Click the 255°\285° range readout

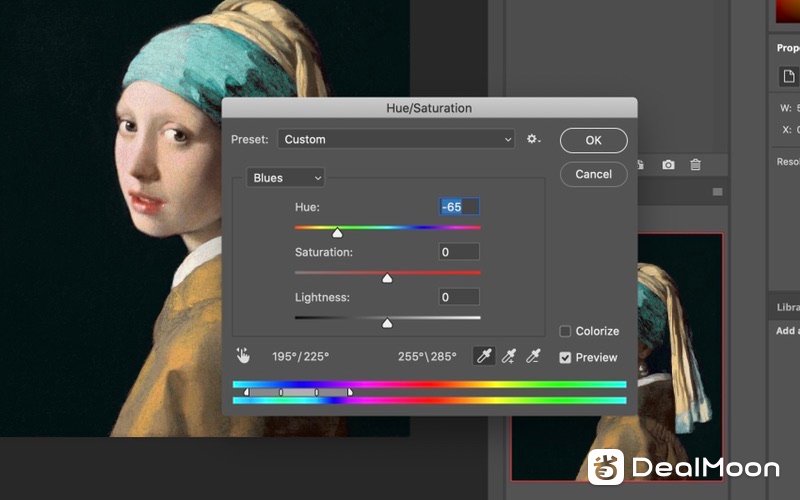427,357
